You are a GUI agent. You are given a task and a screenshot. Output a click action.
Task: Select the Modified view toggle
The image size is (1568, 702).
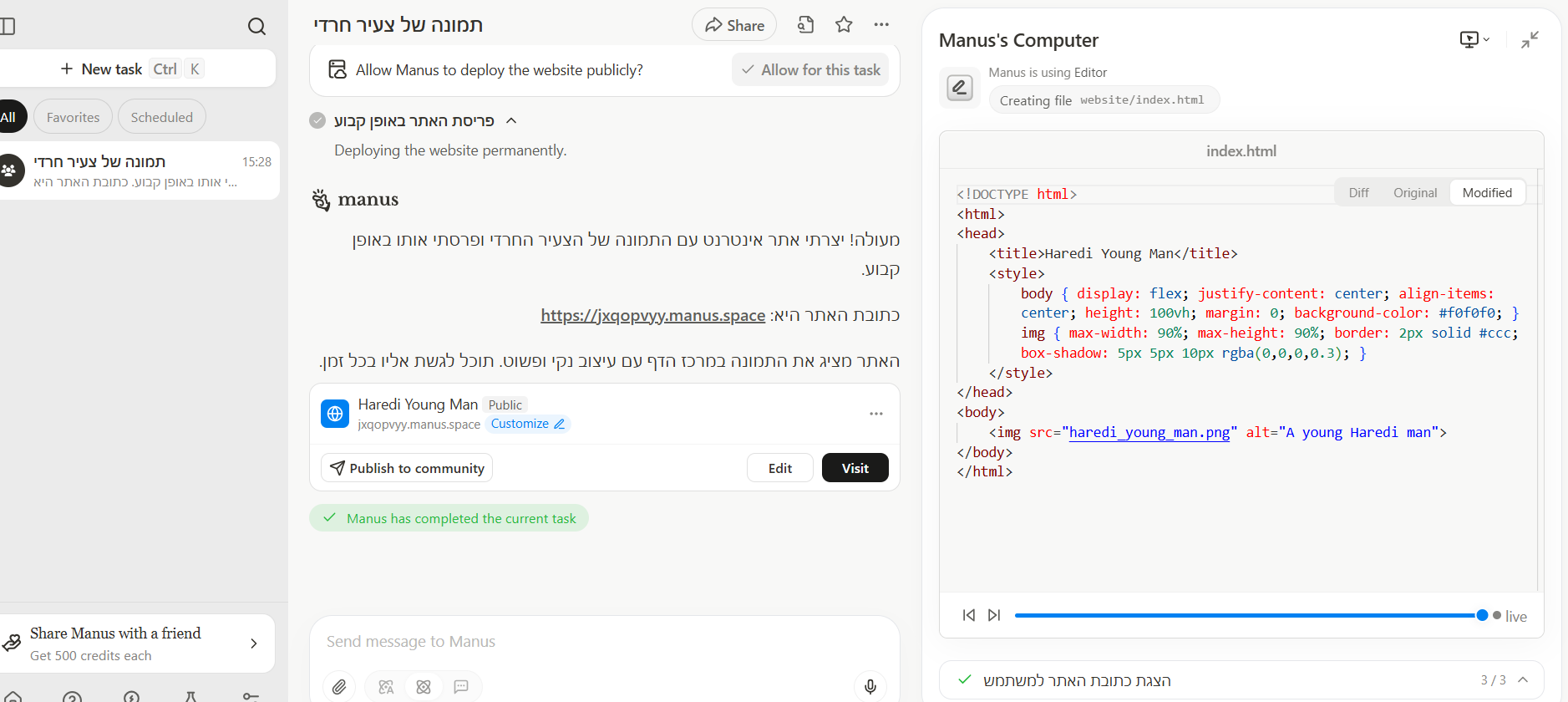(1487, 193)
